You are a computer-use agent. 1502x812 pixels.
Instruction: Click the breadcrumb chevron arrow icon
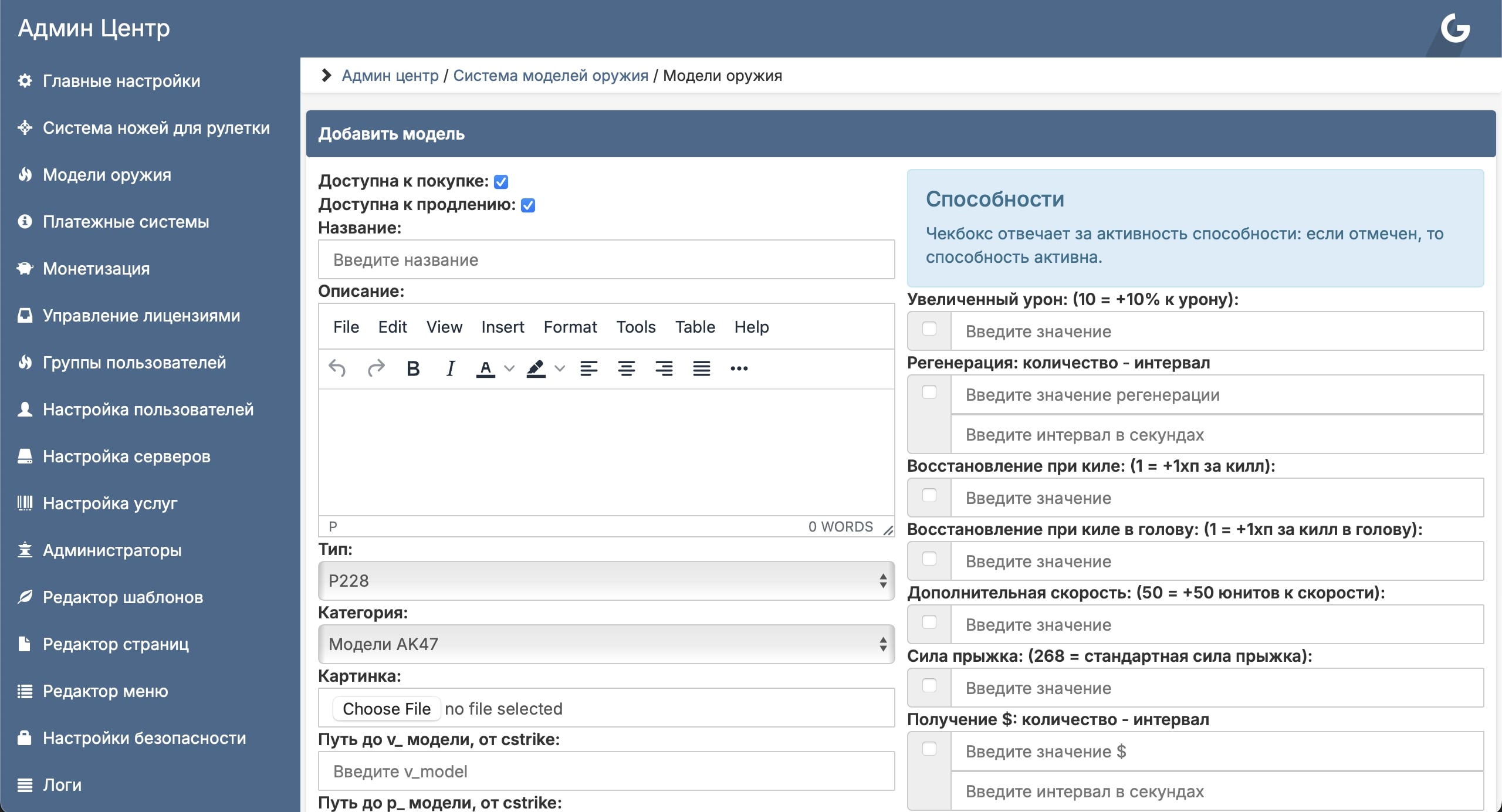point(326,75)
